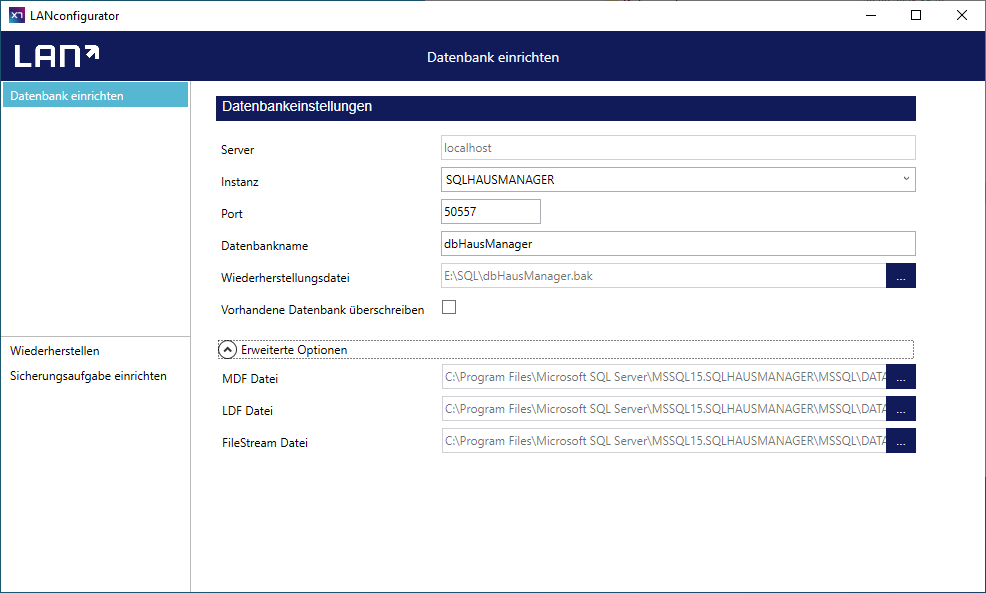Select Datenbank einrichten in sidebar
The width and height of the screenshot is (986, 593).
coord(94,96)
